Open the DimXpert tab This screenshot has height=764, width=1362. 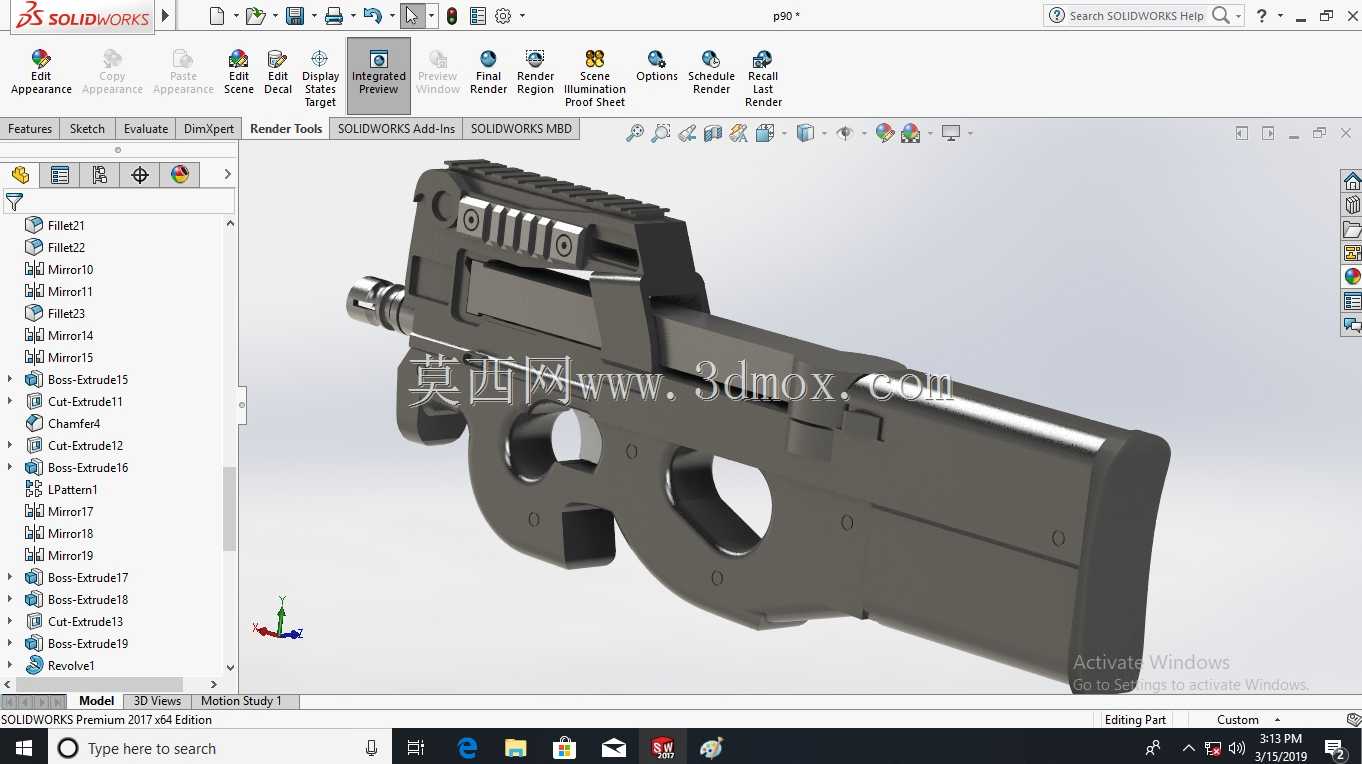point(209,129)
